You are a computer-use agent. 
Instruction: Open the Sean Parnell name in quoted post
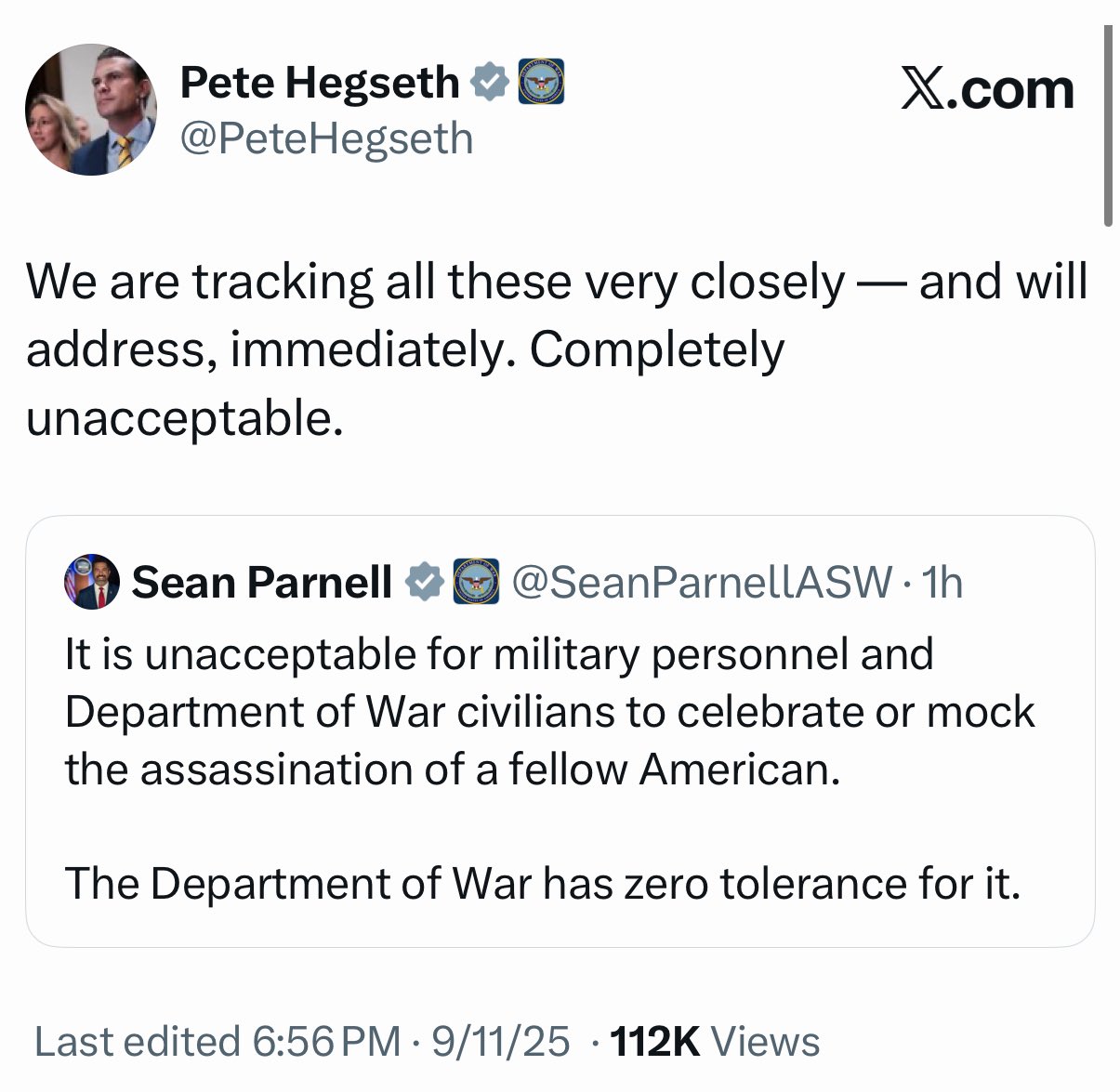tap(262, 583)
